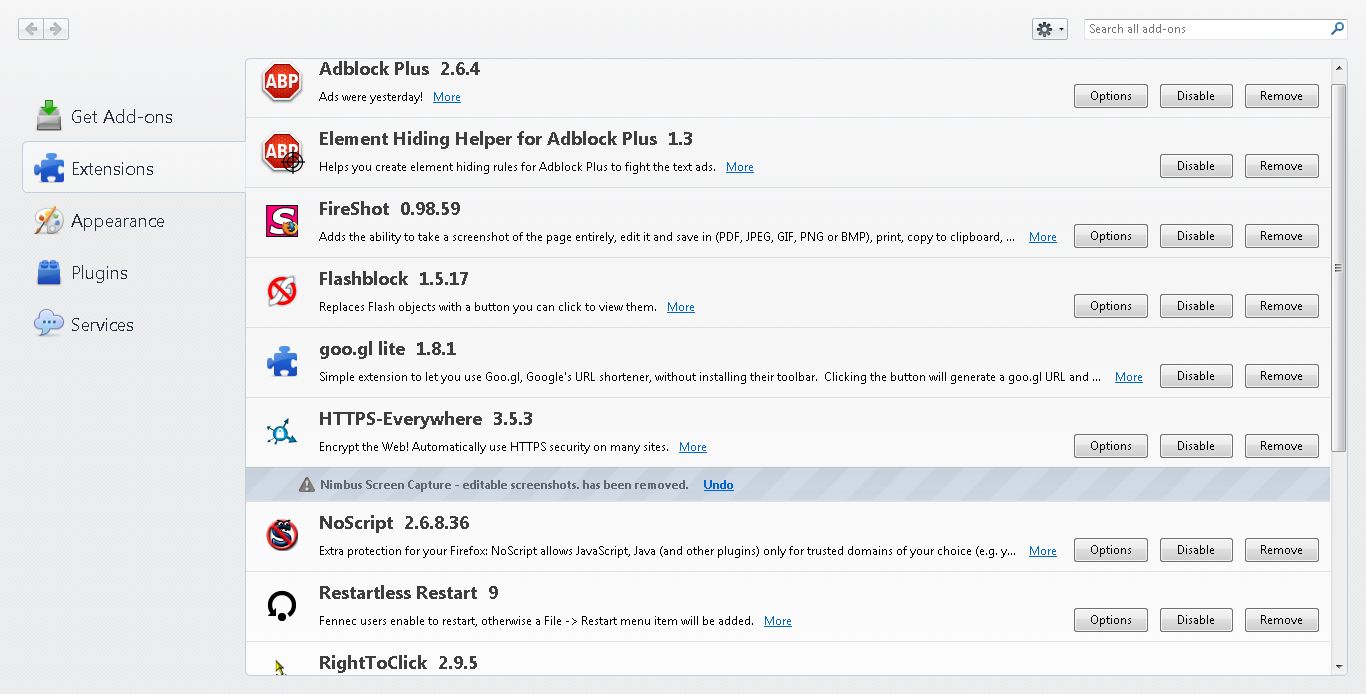
Task: Click More link for Adblock Plus
Action: (447, 97)
